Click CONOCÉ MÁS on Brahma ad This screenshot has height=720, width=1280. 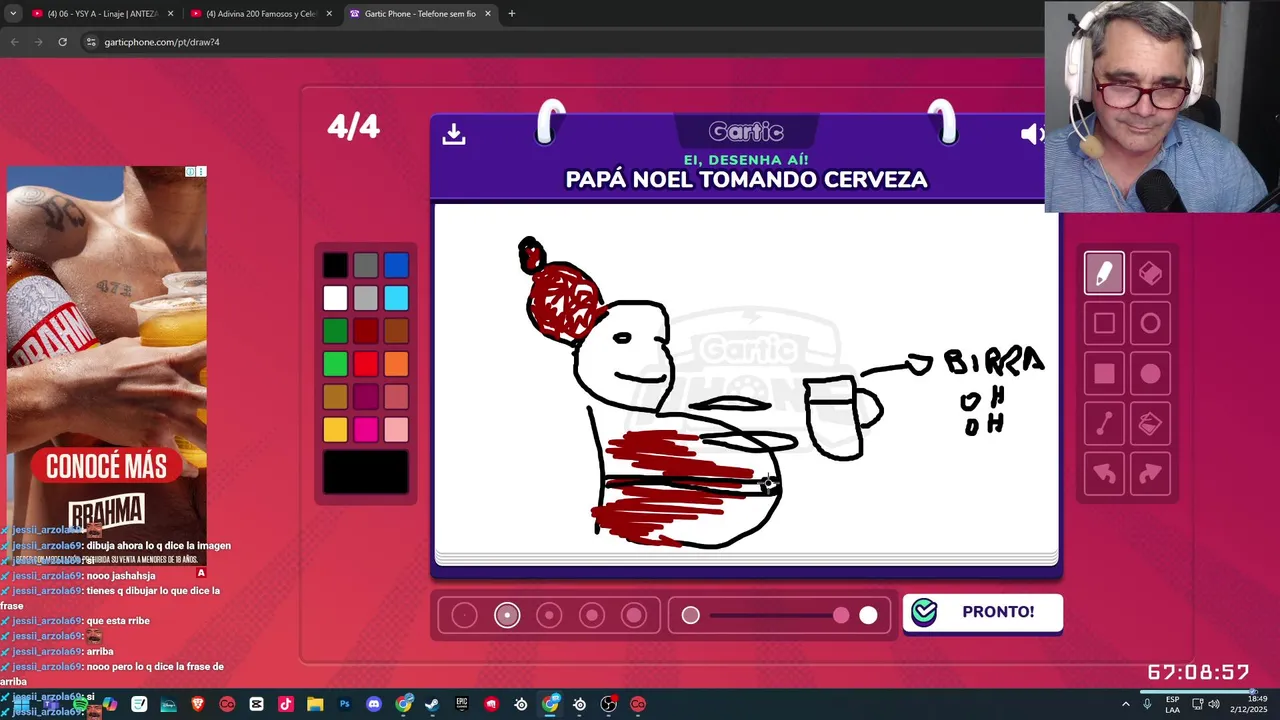106,466
